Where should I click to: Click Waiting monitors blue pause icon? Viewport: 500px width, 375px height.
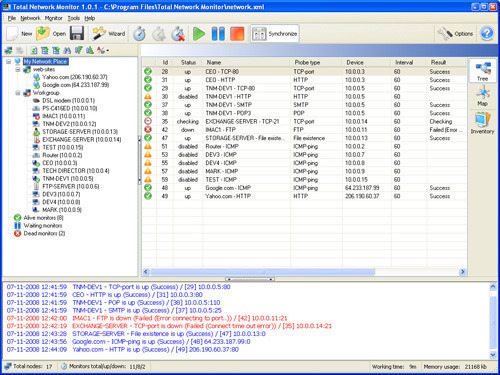17,226
